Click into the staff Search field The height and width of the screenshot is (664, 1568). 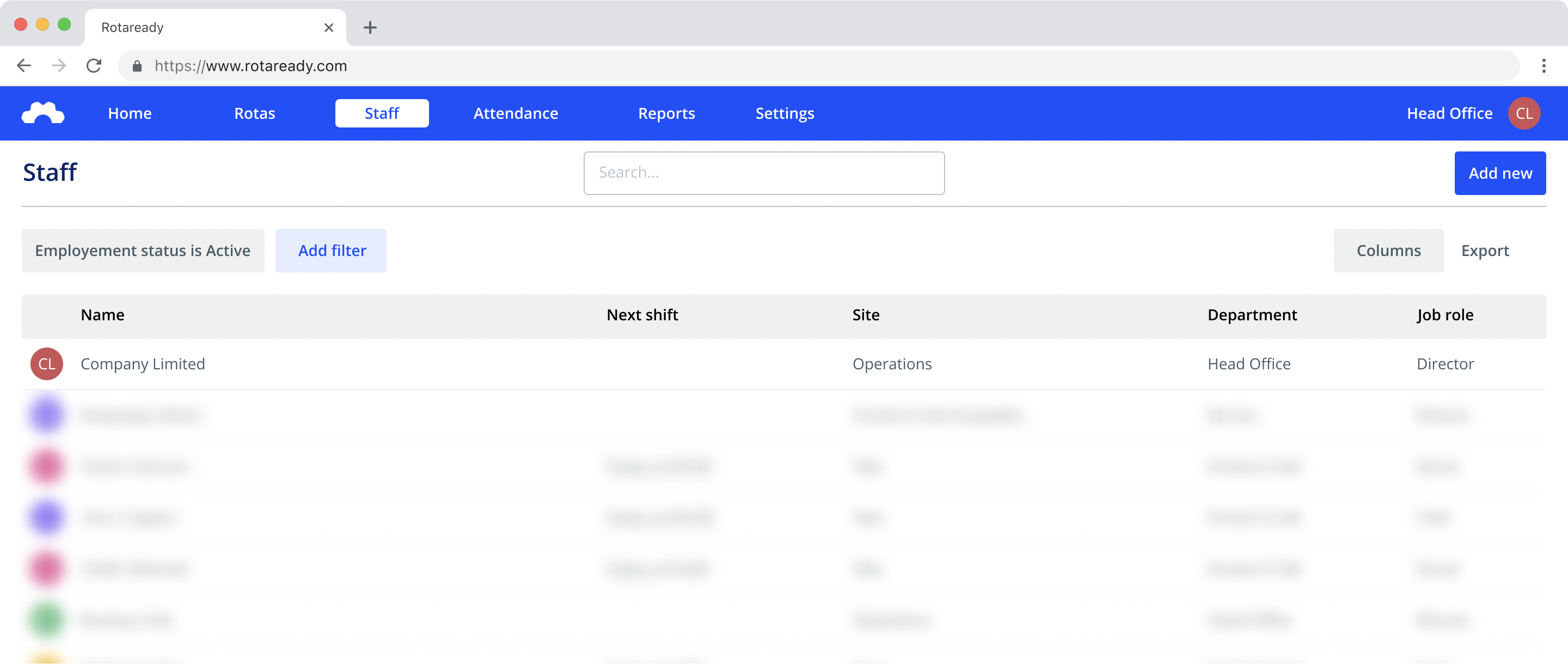point(764,173)
